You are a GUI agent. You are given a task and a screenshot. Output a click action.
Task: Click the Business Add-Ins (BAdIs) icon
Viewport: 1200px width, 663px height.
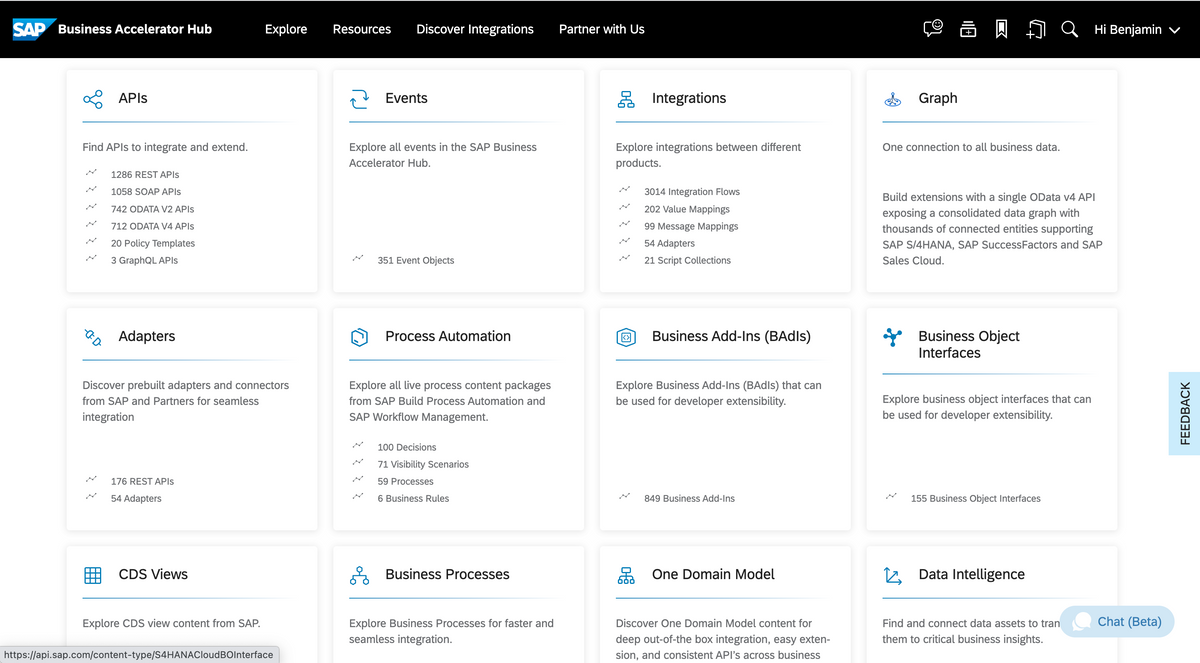[x=626, y=337]
